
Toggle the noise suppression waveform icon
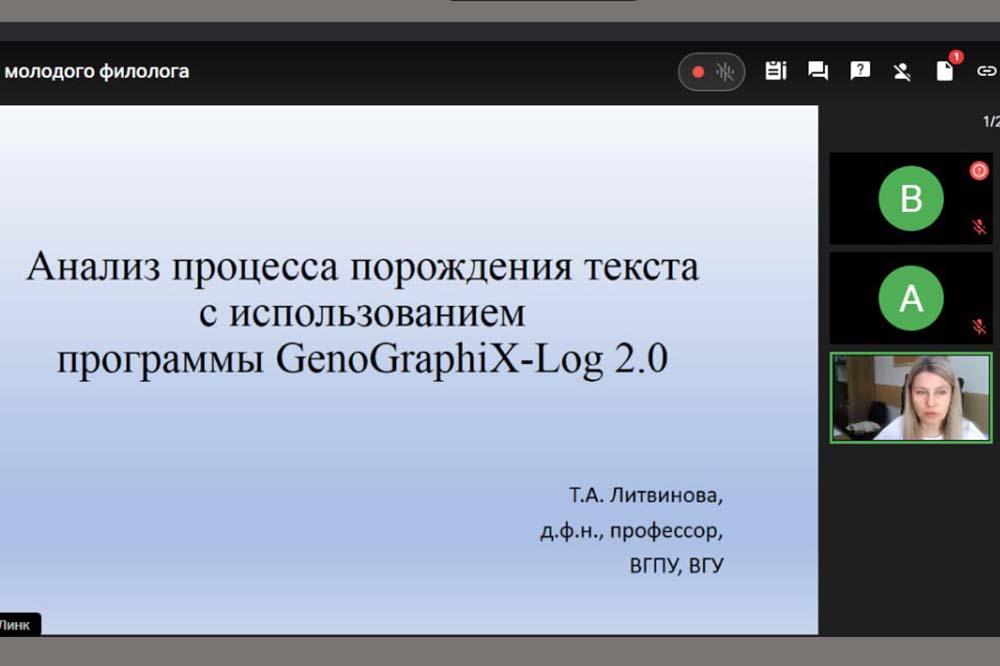[x=725, y=72]
